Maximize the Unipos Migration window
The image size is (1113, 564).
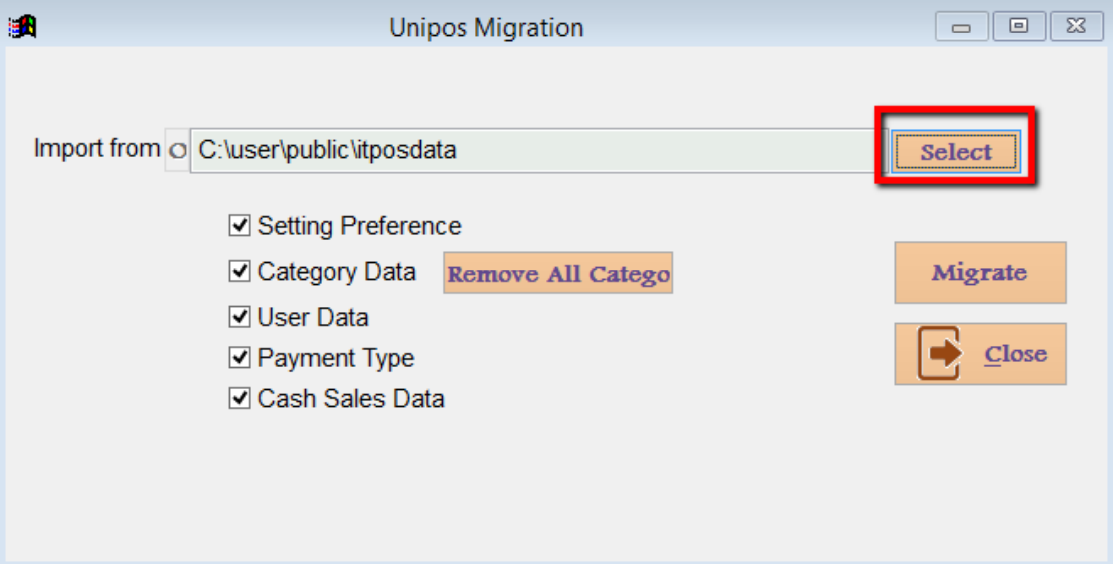1019,27
